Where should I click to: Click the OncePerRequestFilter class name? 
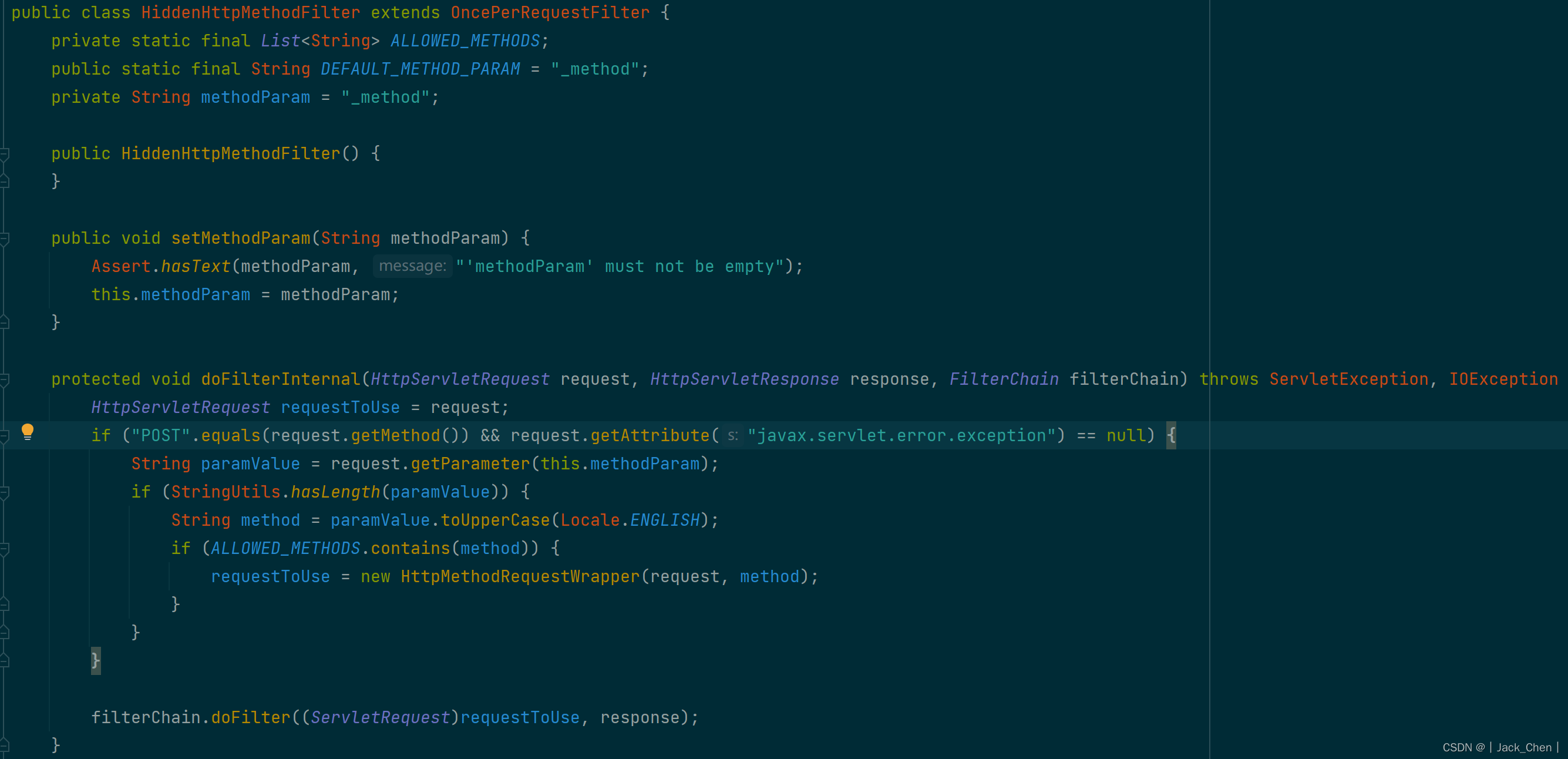pyautogui.click(x=550, y=13)
